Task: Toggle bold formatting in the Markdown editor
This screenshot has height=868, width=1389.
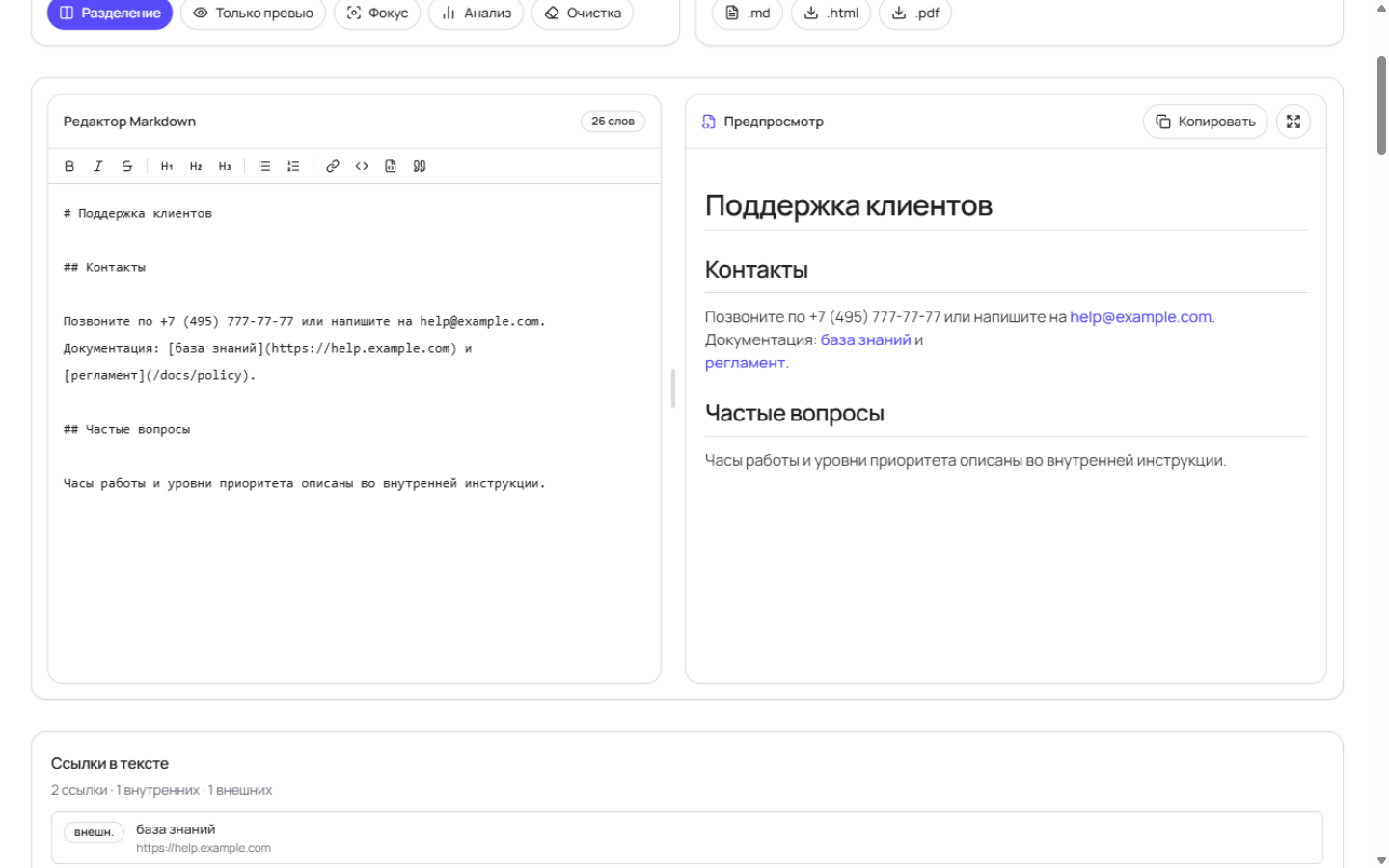Action: click(69, 166)
